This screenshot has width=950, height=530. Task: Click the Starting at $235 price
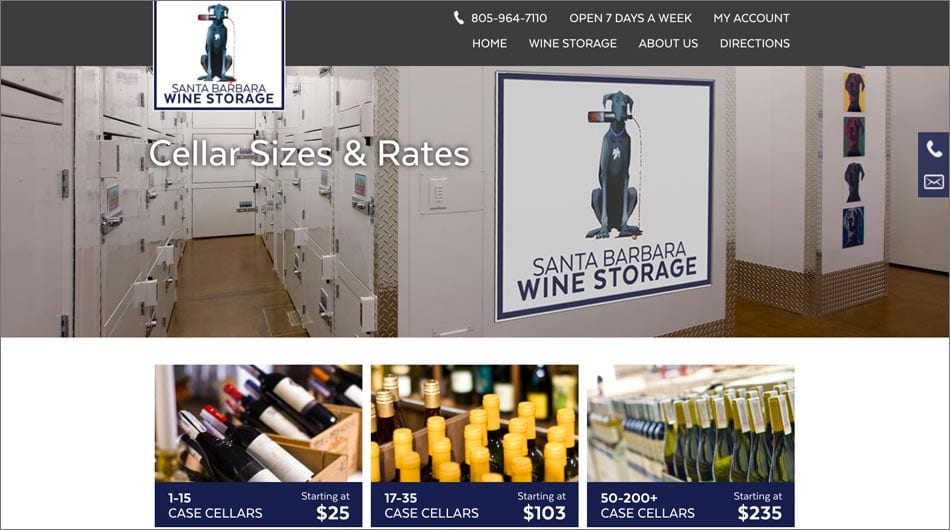[x=759, y=506]
